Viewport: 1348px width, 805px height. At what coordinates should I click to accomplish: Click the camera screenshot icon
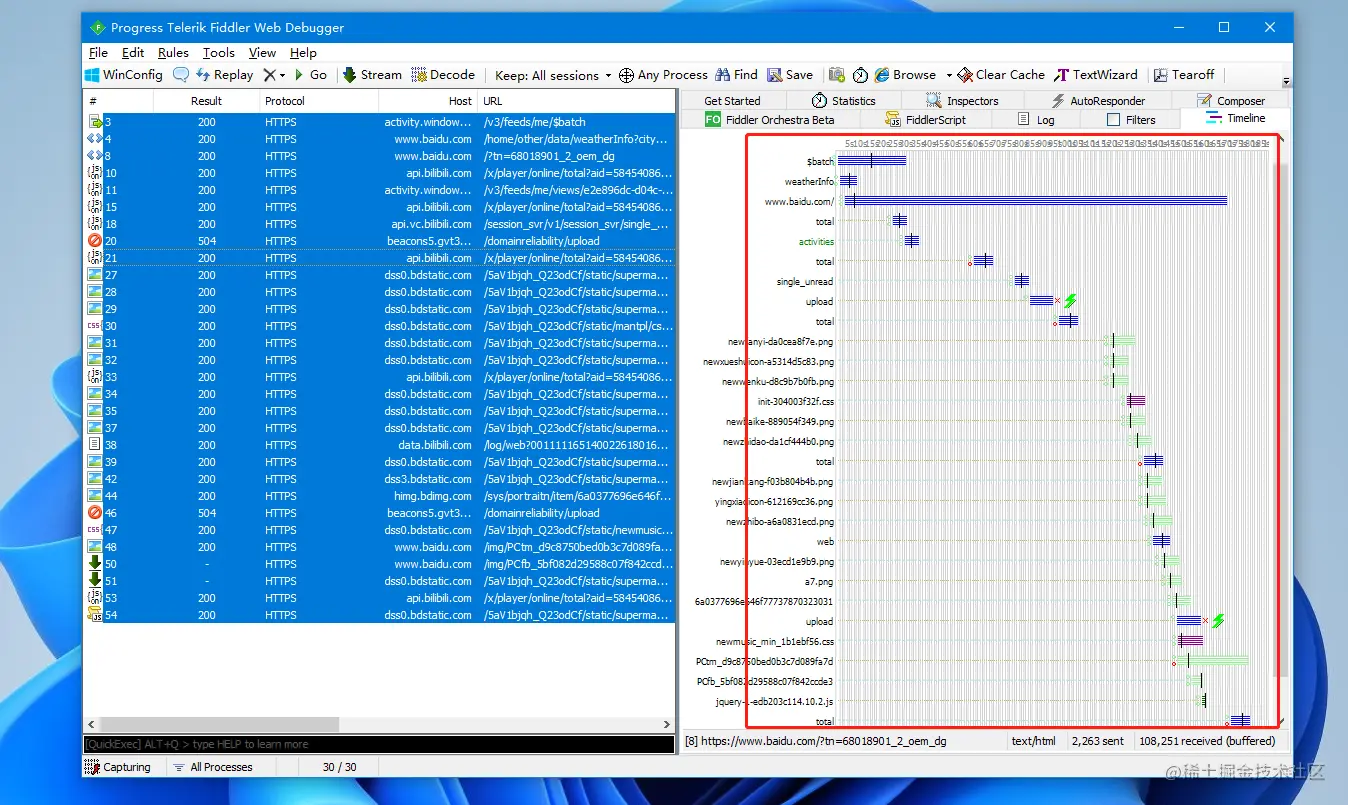pos(837,75)
